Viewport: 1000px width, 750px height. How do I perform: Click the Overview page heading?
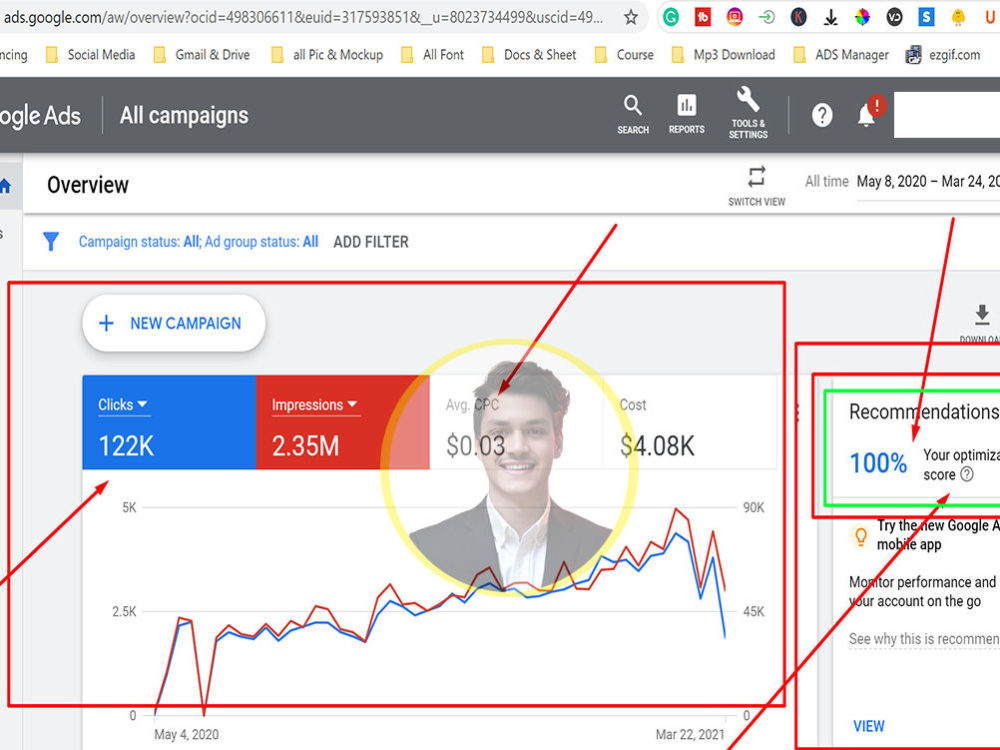point(88,185)
